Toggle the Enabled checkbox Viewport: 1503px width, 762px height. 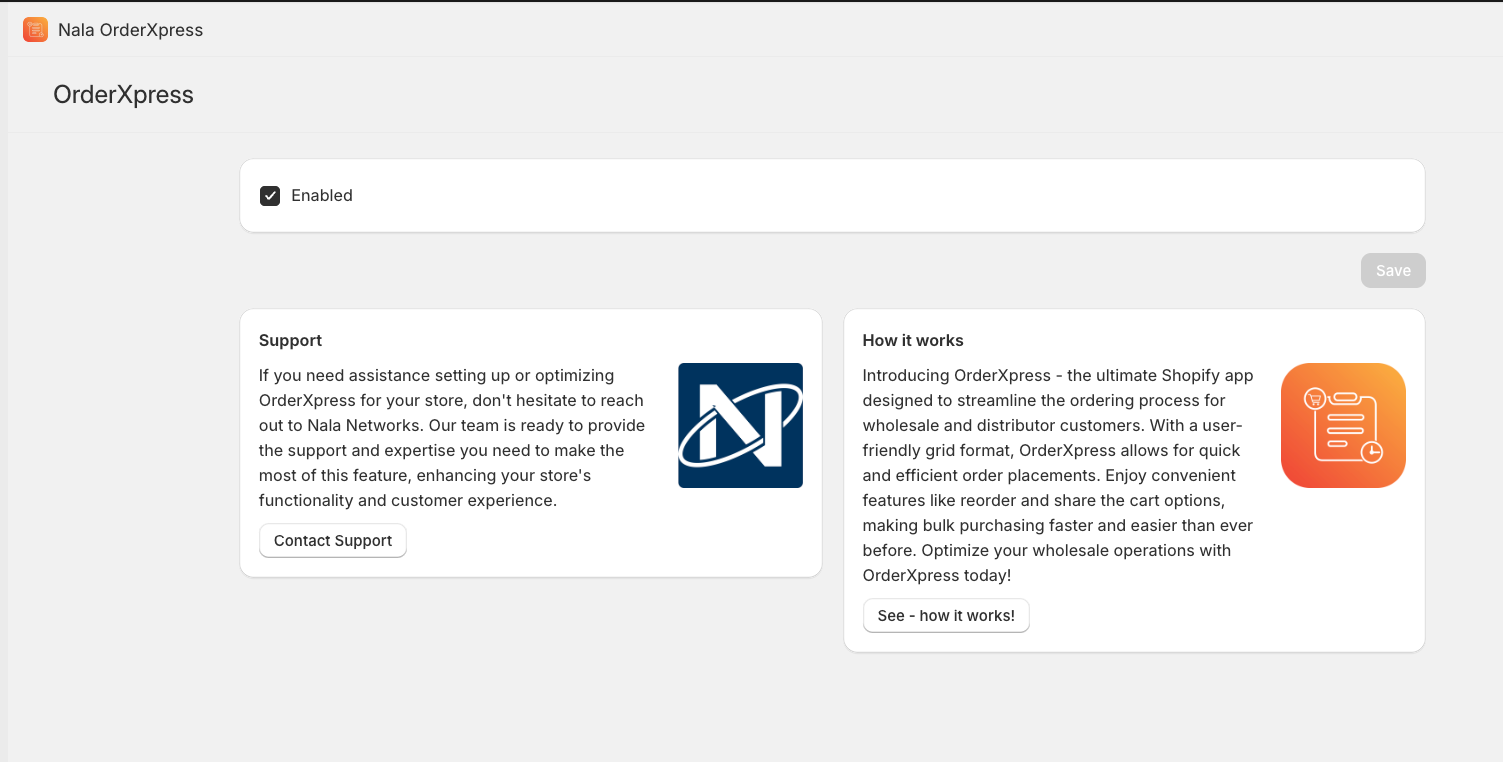point(270,196)
